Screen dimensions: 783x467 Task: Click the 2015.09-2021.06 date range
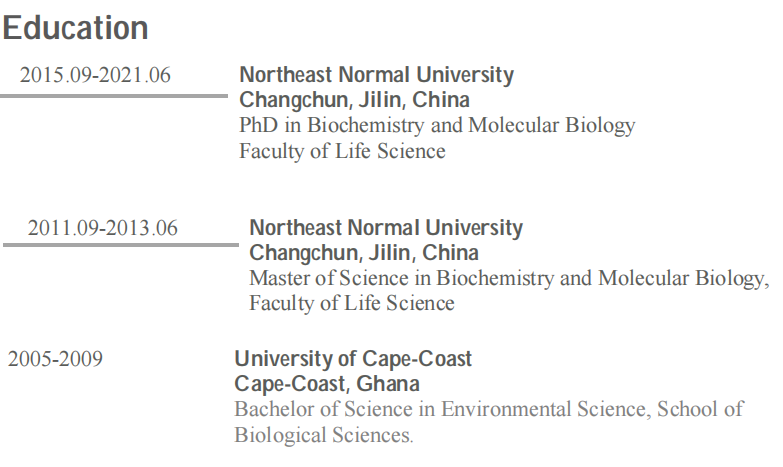coord(96,75)
